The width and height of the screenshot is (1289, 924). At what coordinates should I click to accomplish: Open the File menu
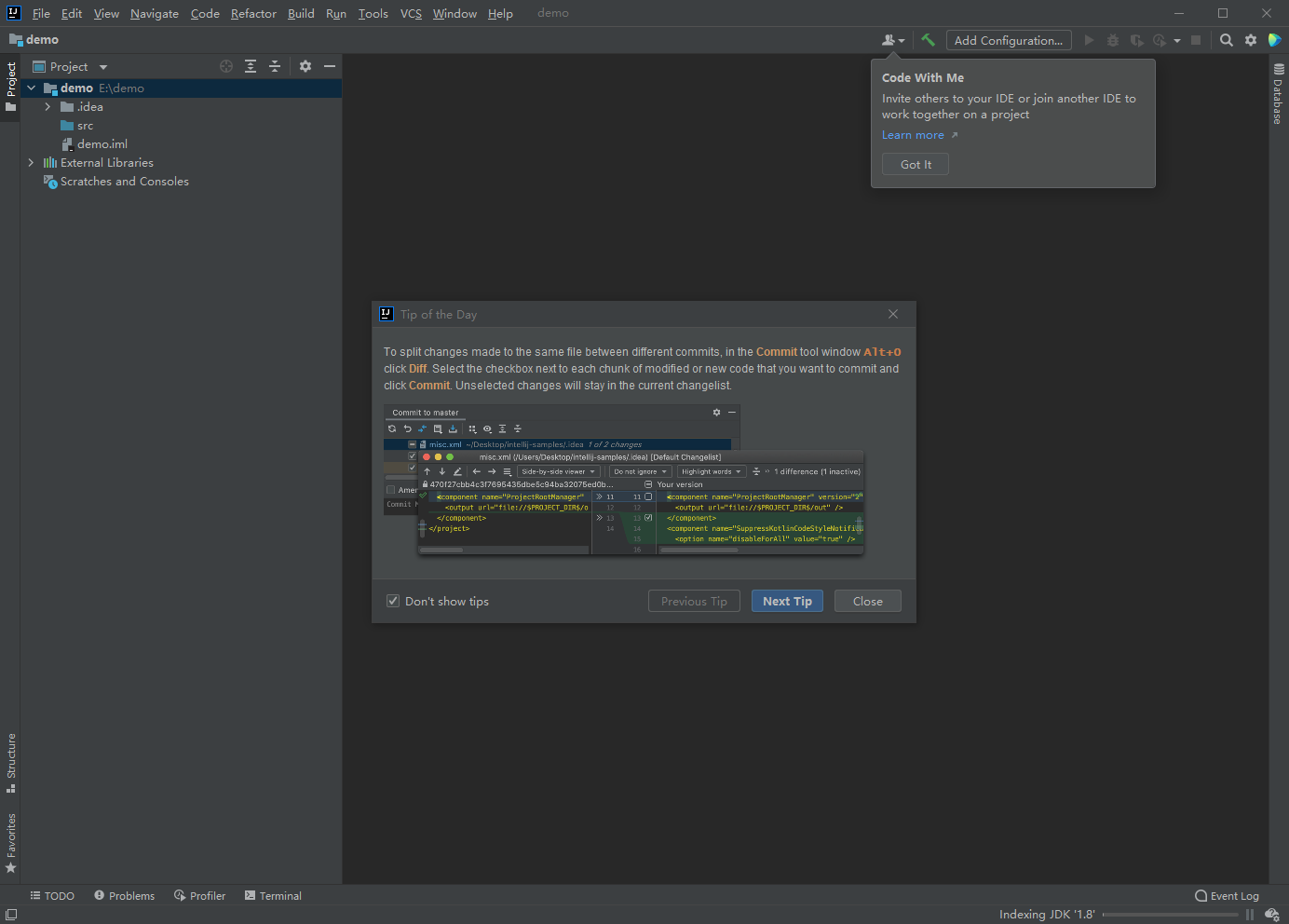pyautogui.click(x=41, y=13)
